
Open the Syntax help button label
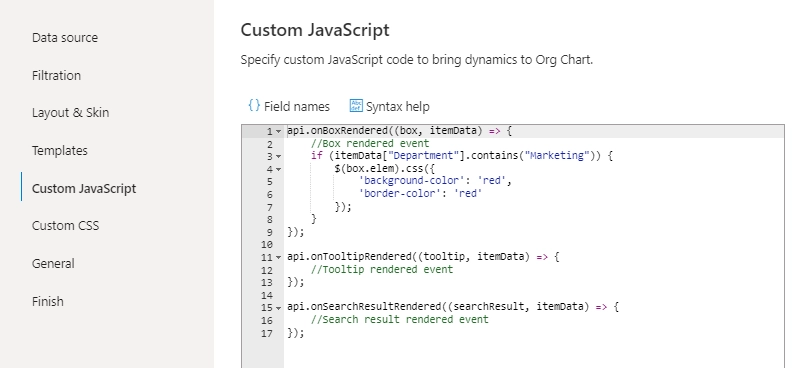click(397, 107)
